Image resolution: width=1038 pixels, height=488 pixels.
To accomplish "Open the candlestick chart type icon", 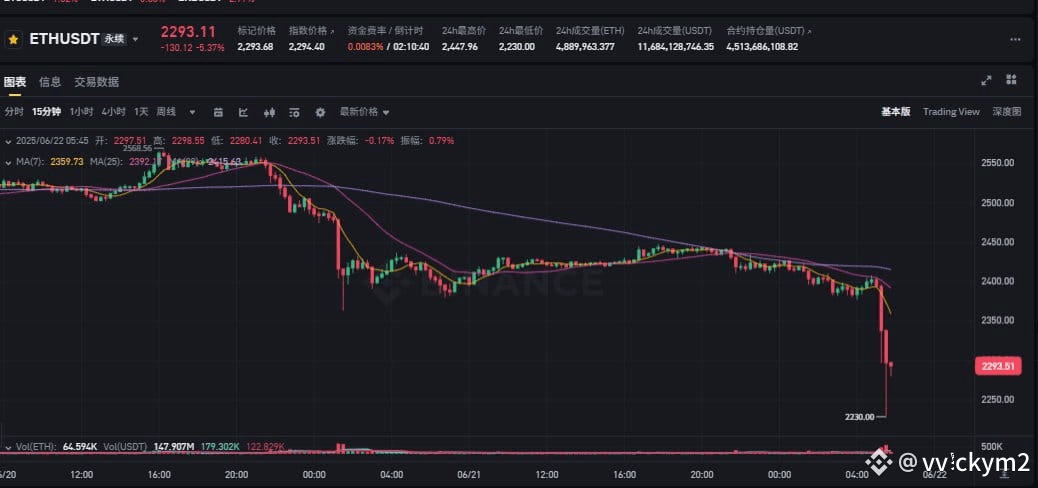I will click(269, 113).
